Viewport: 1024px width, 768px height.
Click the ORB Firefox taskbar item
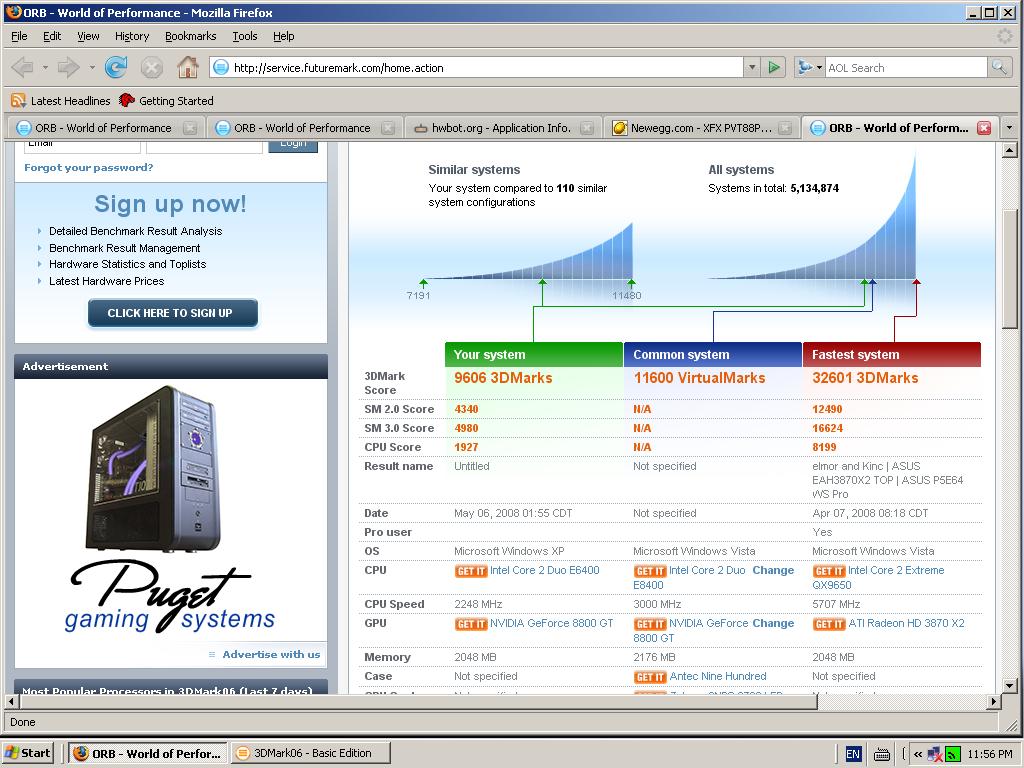(148, 753)
